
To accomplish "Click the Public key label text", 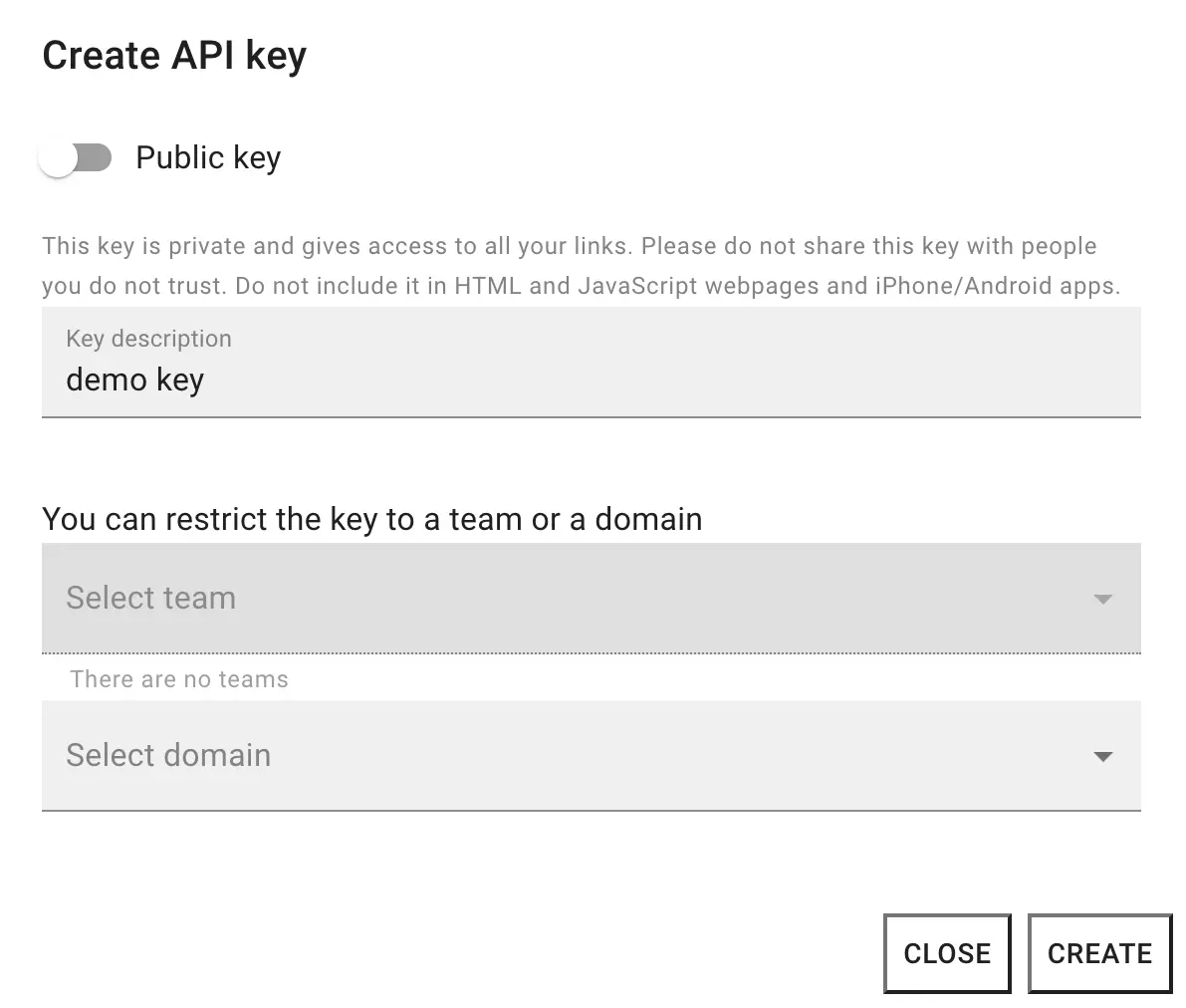I will pos(207,157).
